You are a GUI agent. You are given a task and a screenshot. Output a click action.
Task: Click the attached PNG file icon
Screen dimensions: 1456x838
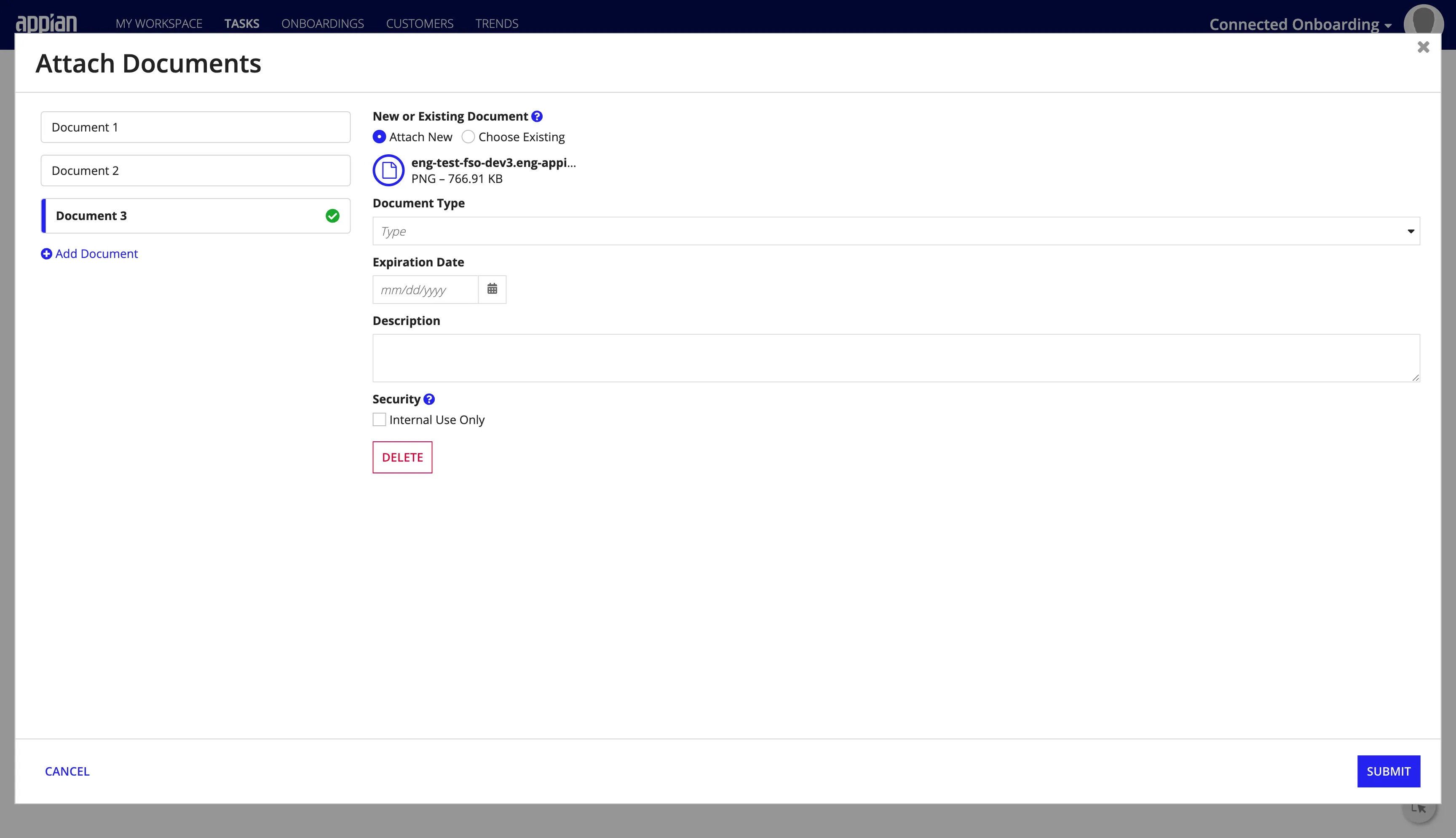click(388, 170)
